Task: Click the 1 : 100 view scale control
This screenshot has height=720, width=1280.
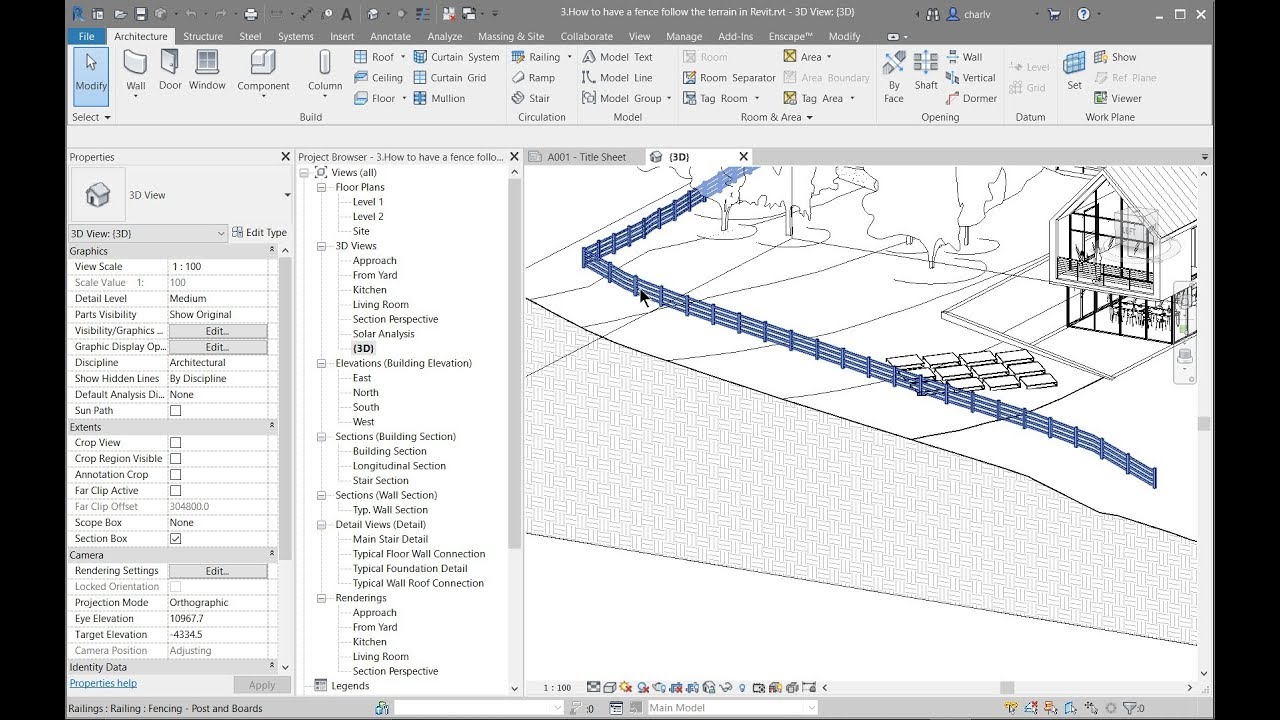Action: 557,688
